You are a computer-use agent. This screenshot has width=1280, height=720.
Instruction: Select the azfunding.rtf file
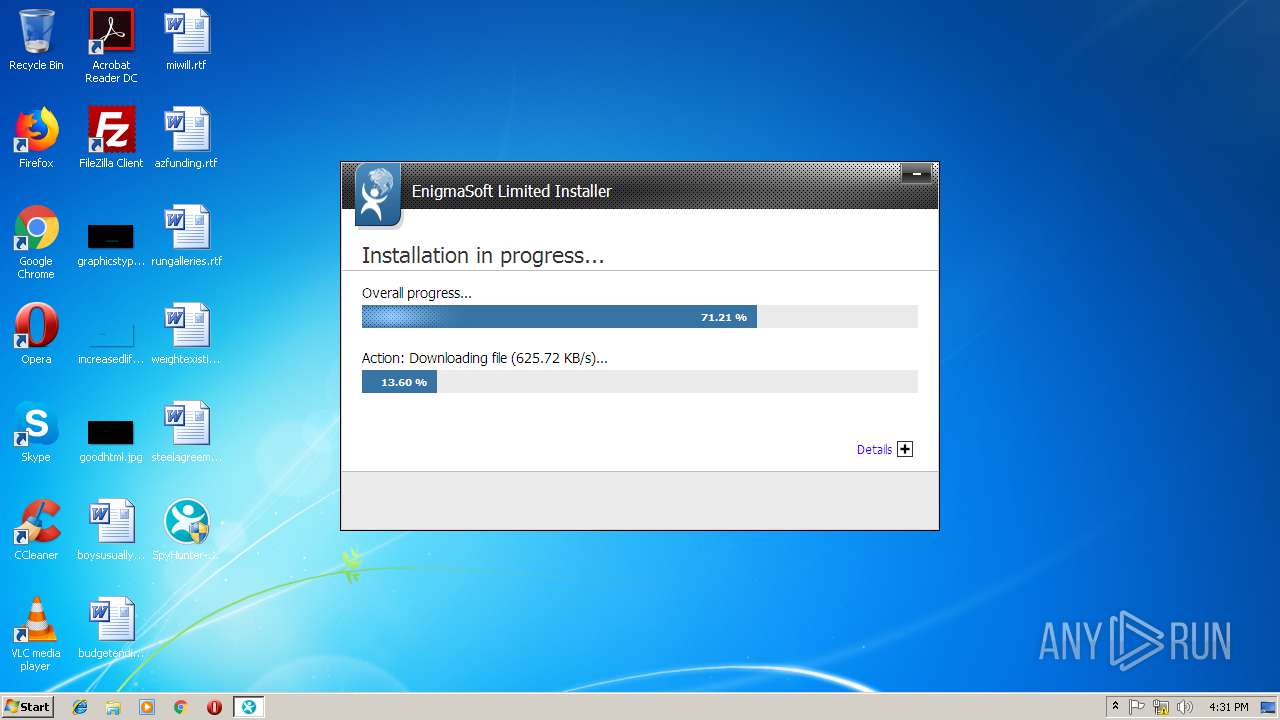186,138
